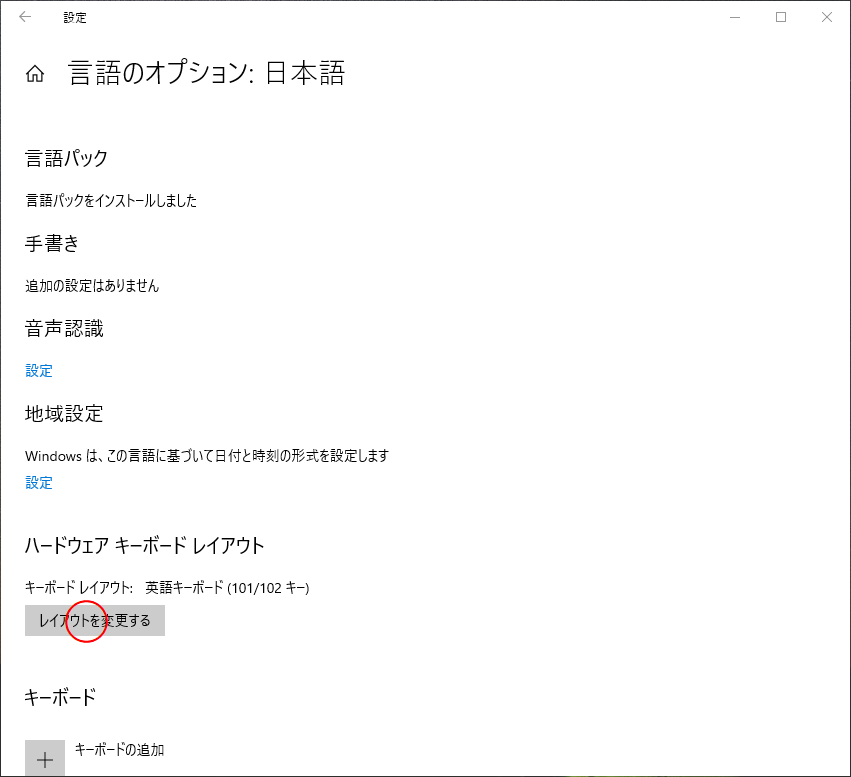Click the 音声認識 heading
The image size is (851, 777).
click(64, 329)
